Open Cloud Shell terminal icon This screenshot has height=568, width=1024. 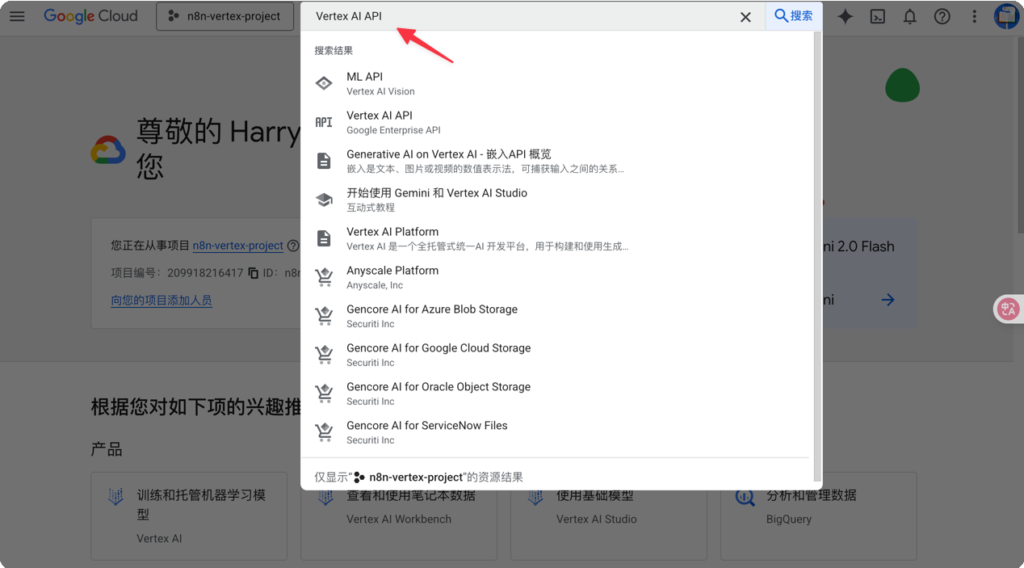[877, 16]
